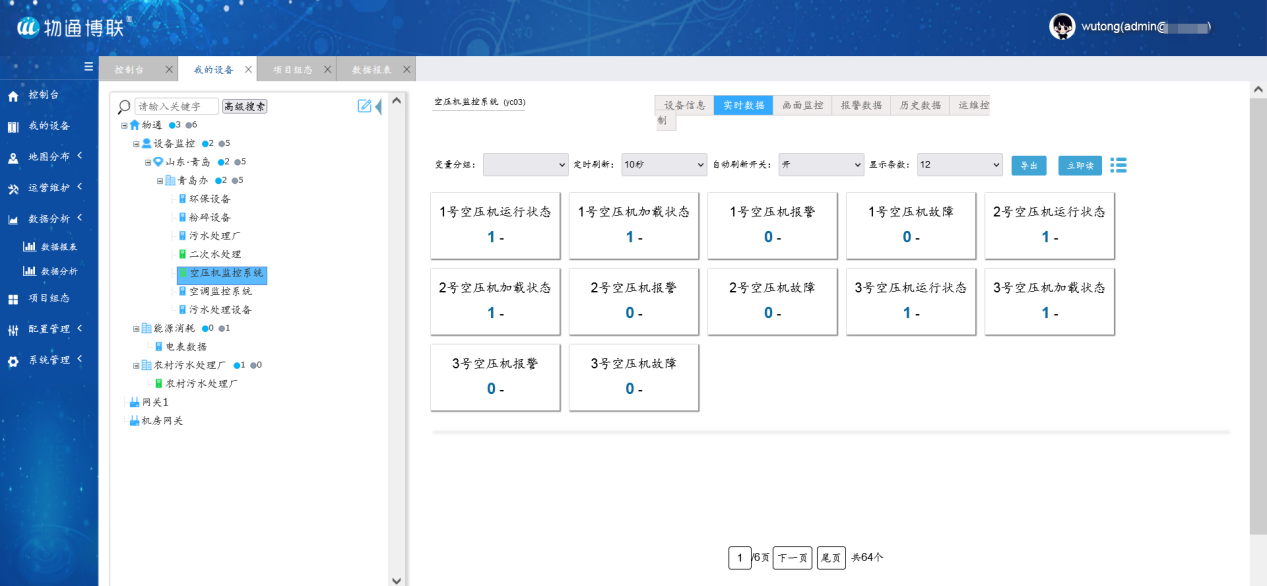1267x586 pixels.
Task: Go to next page with 下一页
Action: point(793,558)
